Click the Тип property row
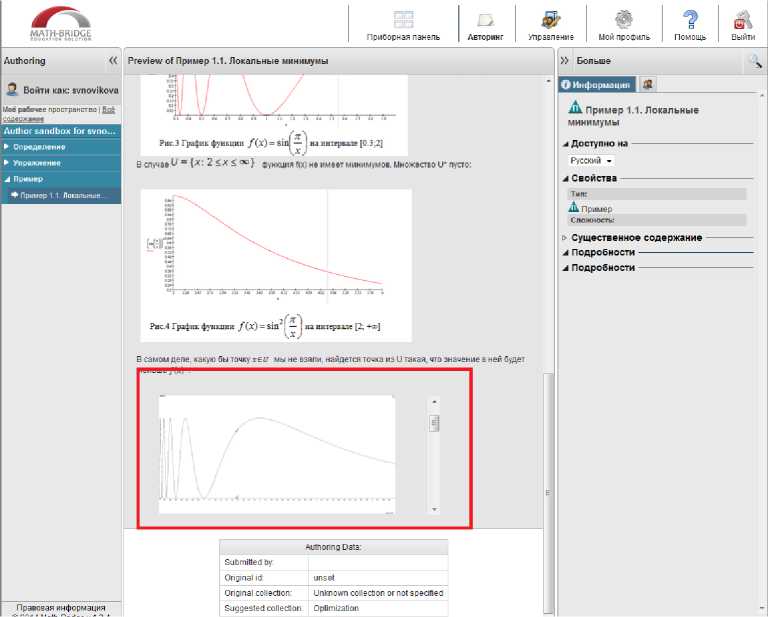768x617 pixels. pyautogui.click(x=657, y=194)
